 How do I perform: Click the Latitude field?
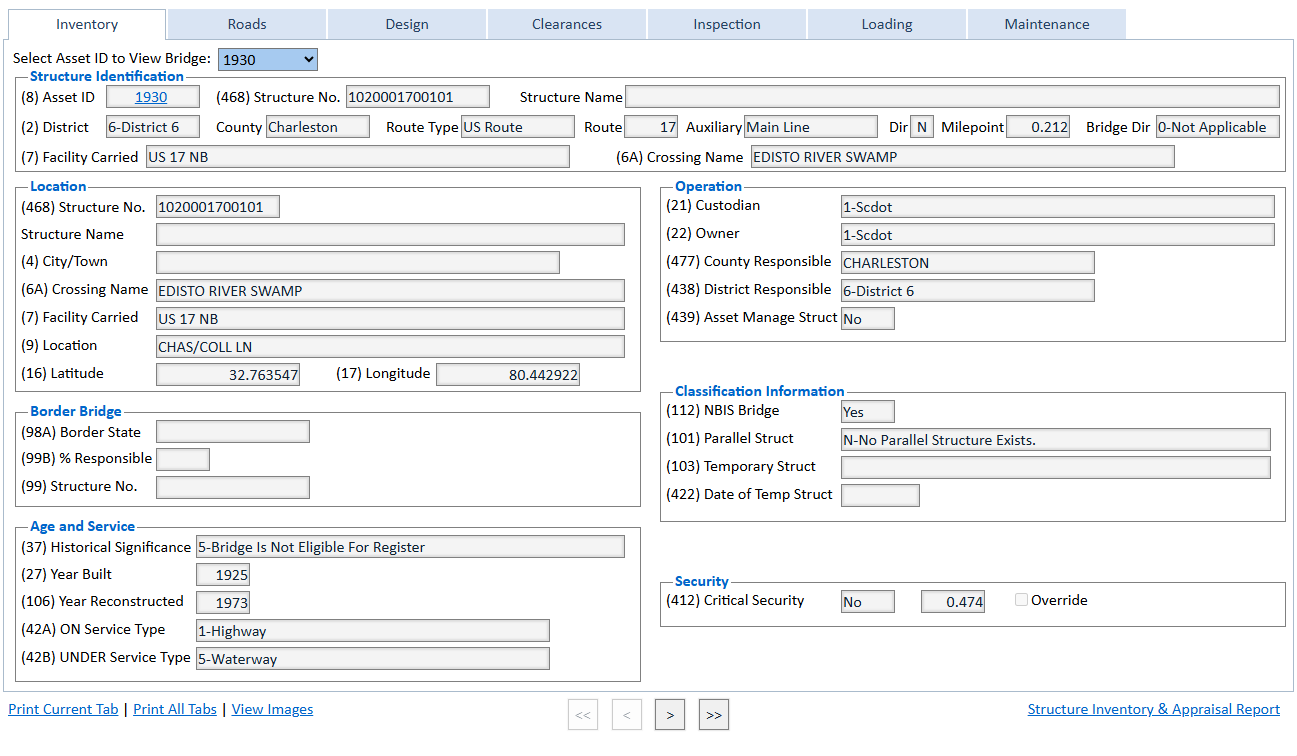pos(228,374)
